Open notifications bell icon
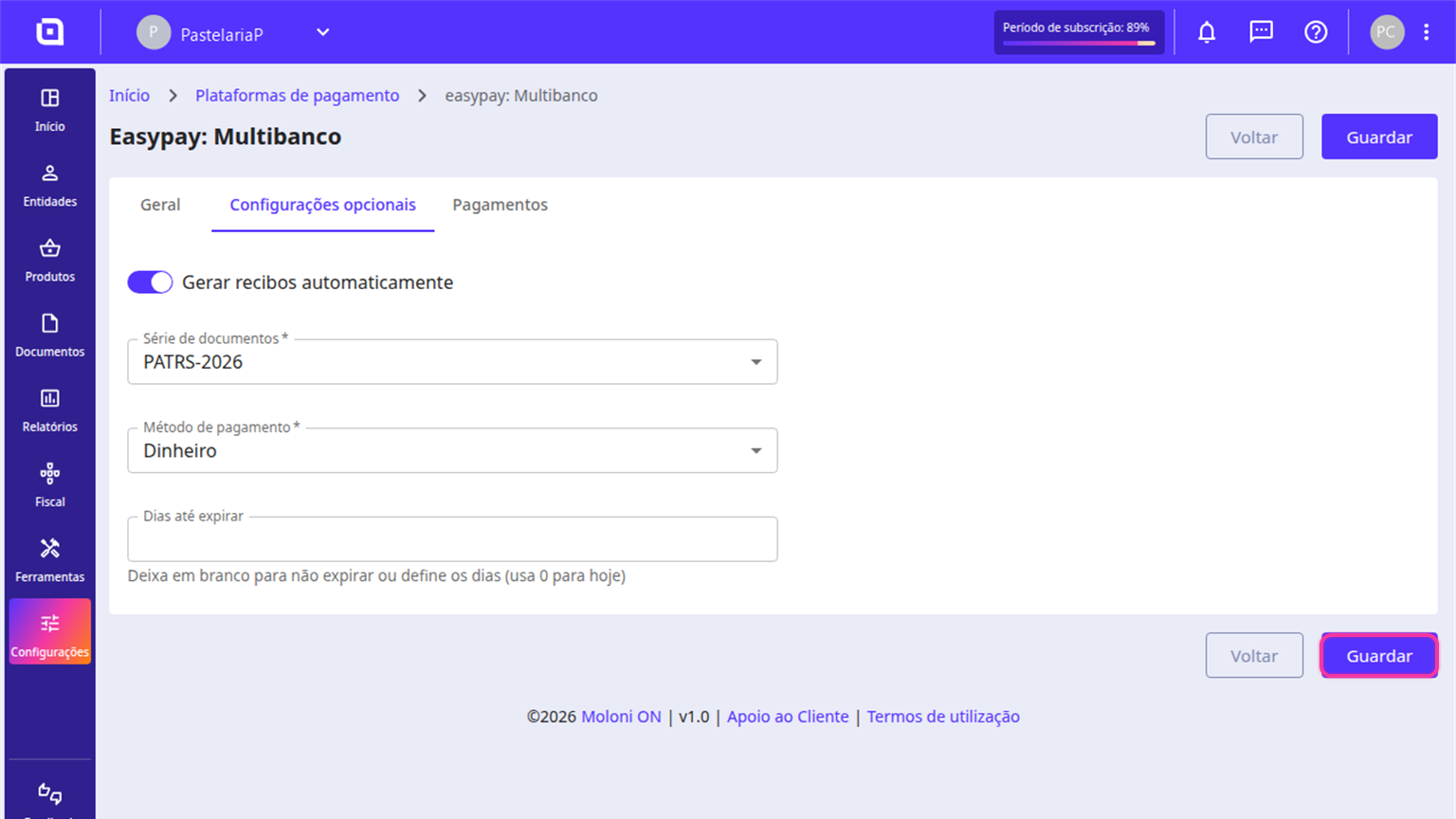Viewport: 1456px width, 819px height. [1206, 32]
